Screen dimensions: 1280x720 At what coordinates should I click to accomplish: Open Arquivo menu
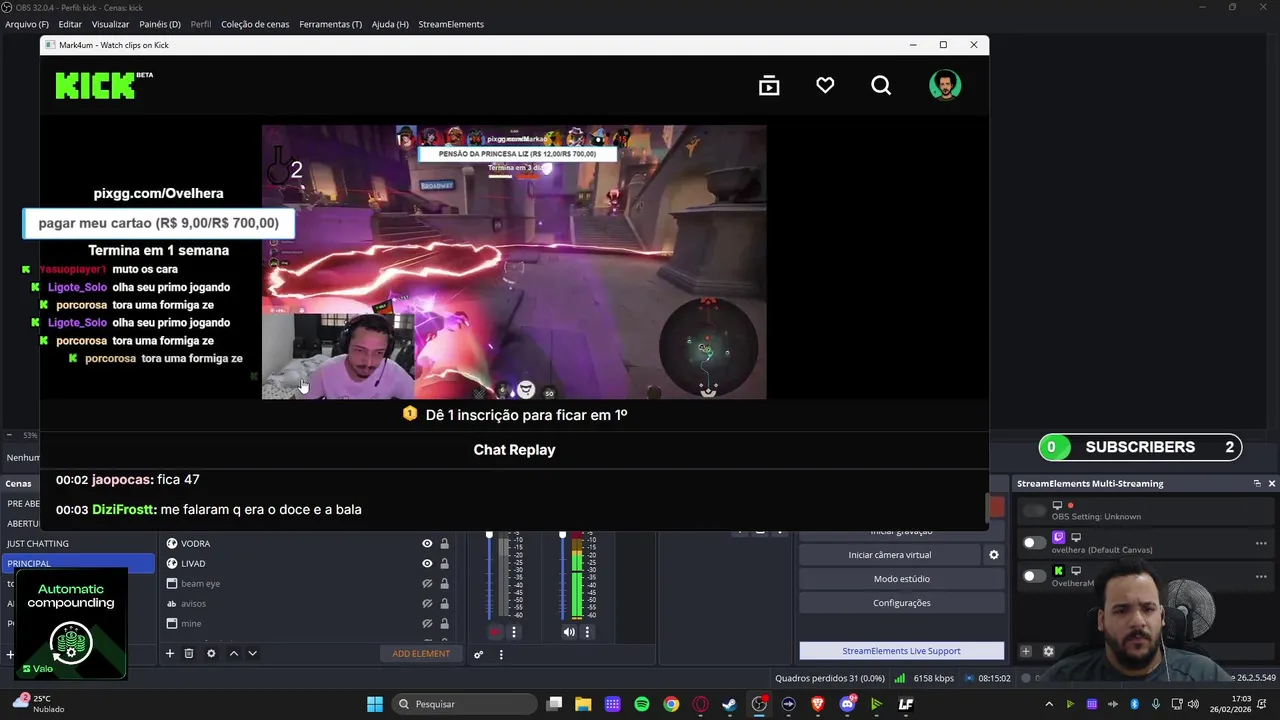(27, 24)
